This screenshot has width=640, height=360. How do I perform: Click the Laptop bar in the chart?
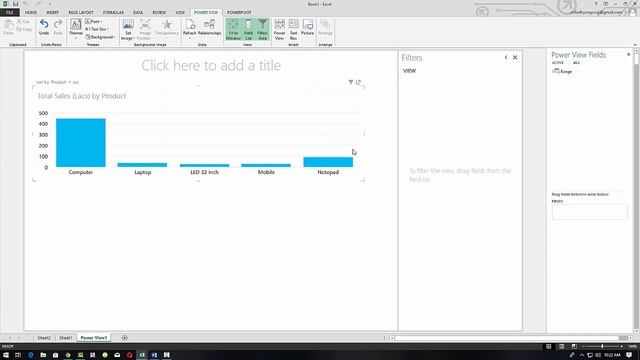click(x=142, y=165)
